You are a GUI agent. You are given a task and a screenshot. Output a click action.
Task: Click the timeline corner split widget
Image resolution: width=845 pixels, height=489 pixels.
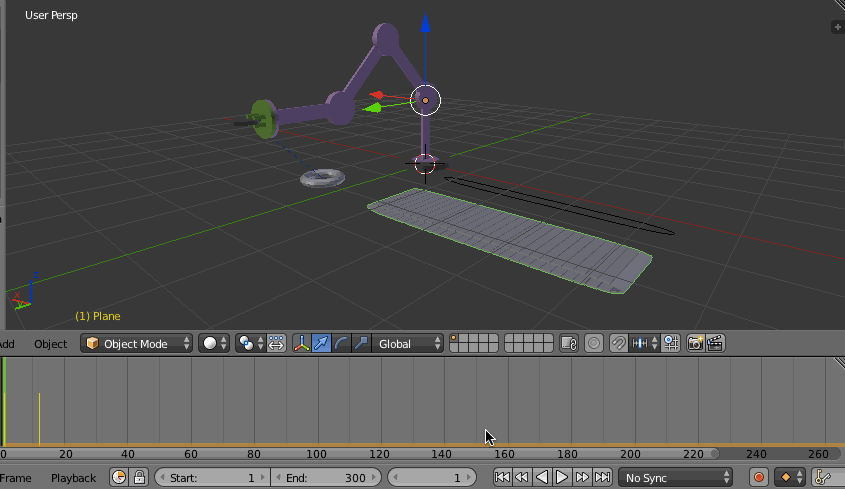pos(839,363)
